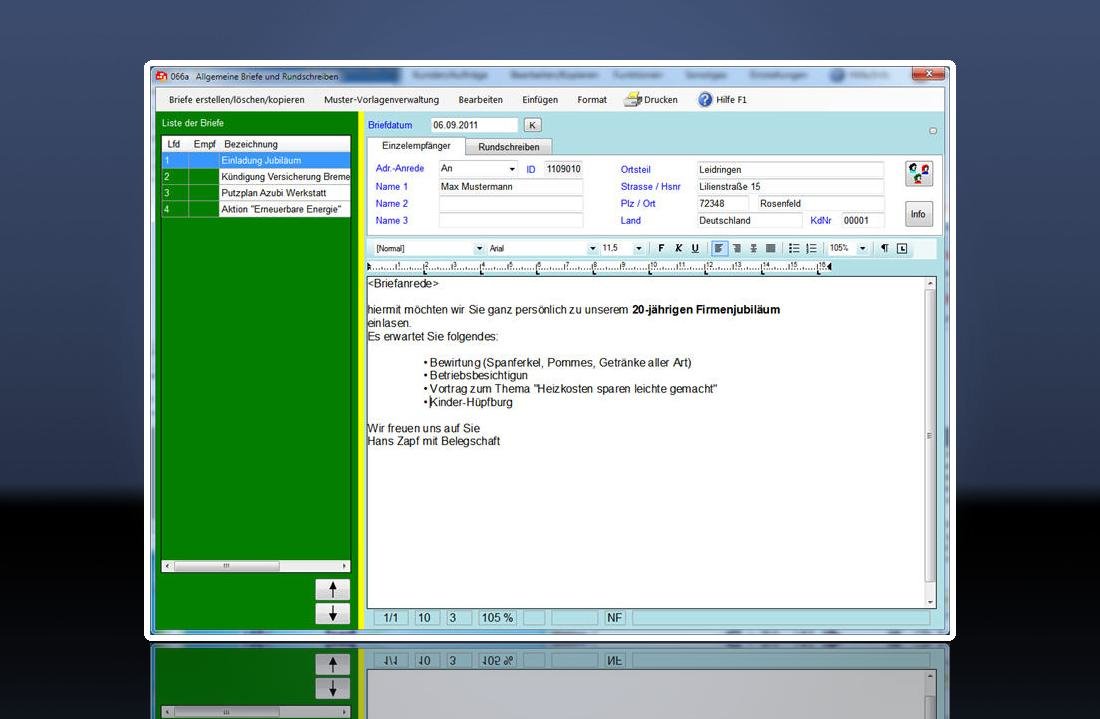Click scroll right arrow of letter list
Image resolution: width=1100 pixels, height=719 pixels.
(344, 566)
